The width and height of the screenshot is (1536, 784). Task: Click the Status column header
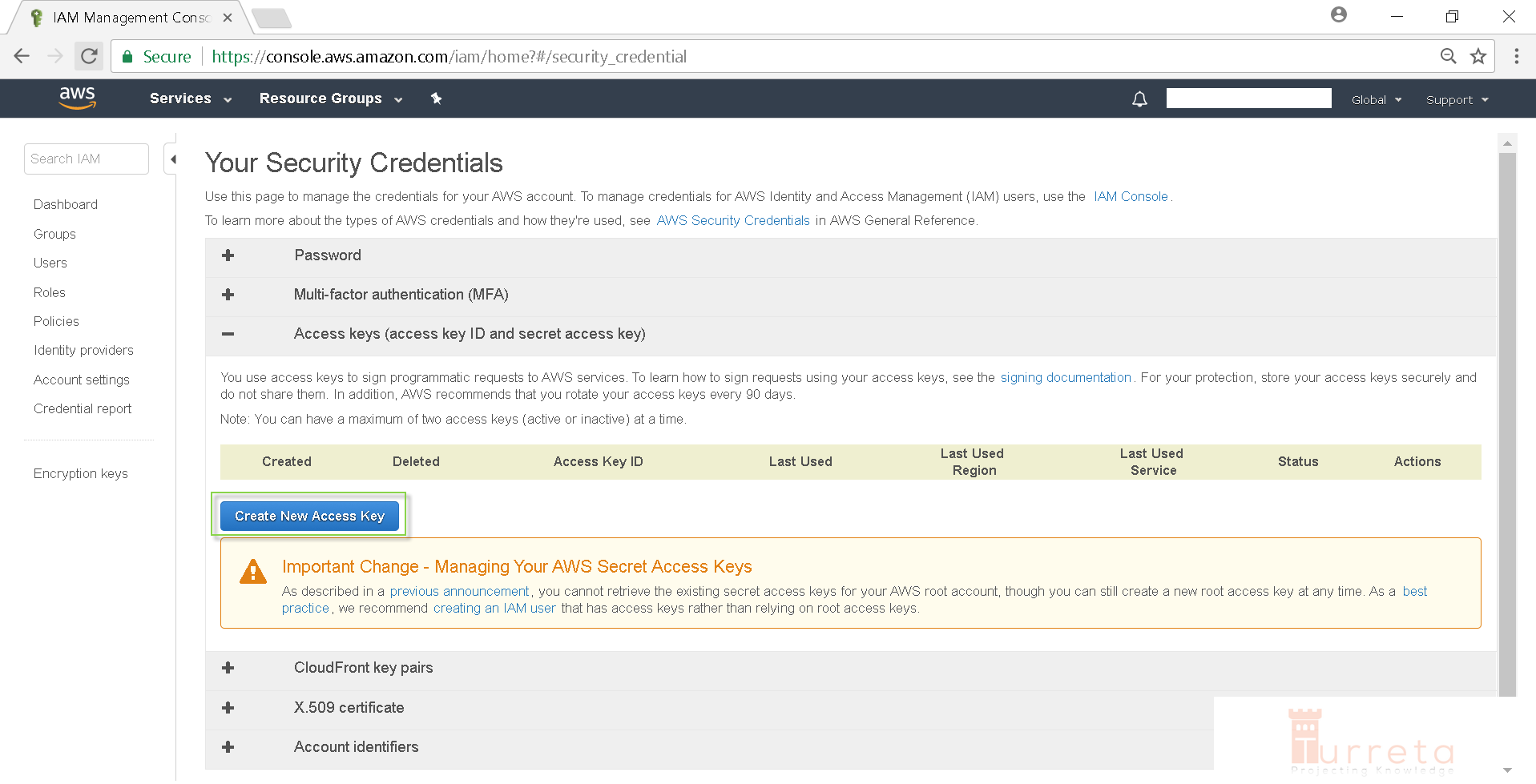(x=1298, y=461)
